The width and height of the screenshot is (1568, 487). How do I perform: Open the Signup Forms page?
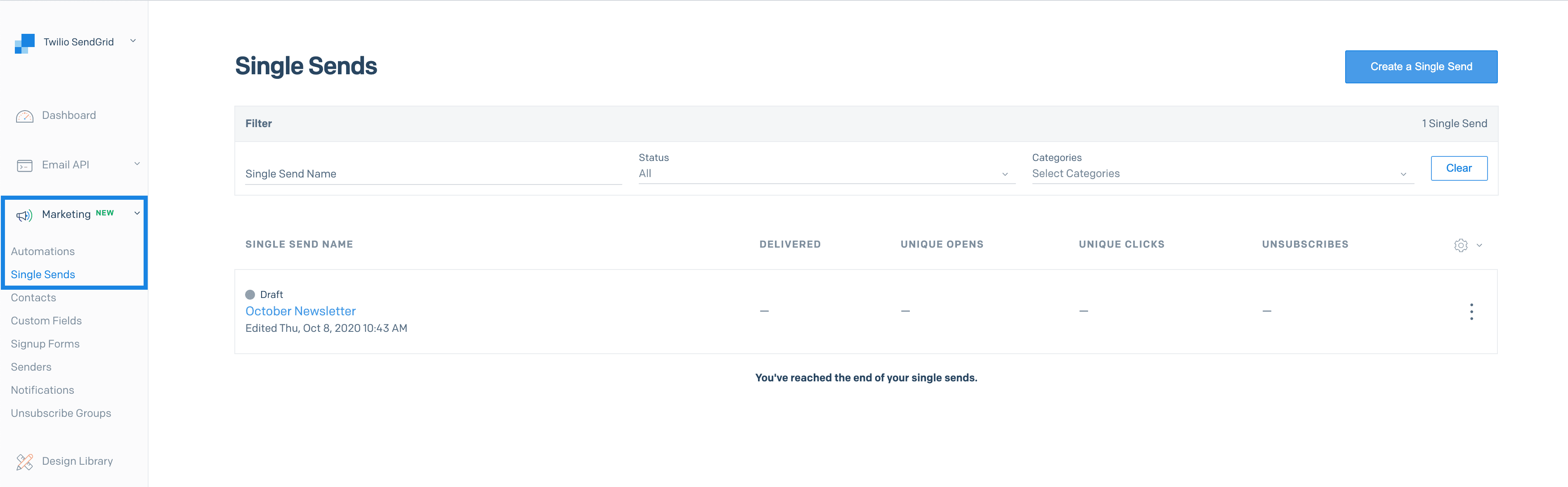click(x=45, y=343)
